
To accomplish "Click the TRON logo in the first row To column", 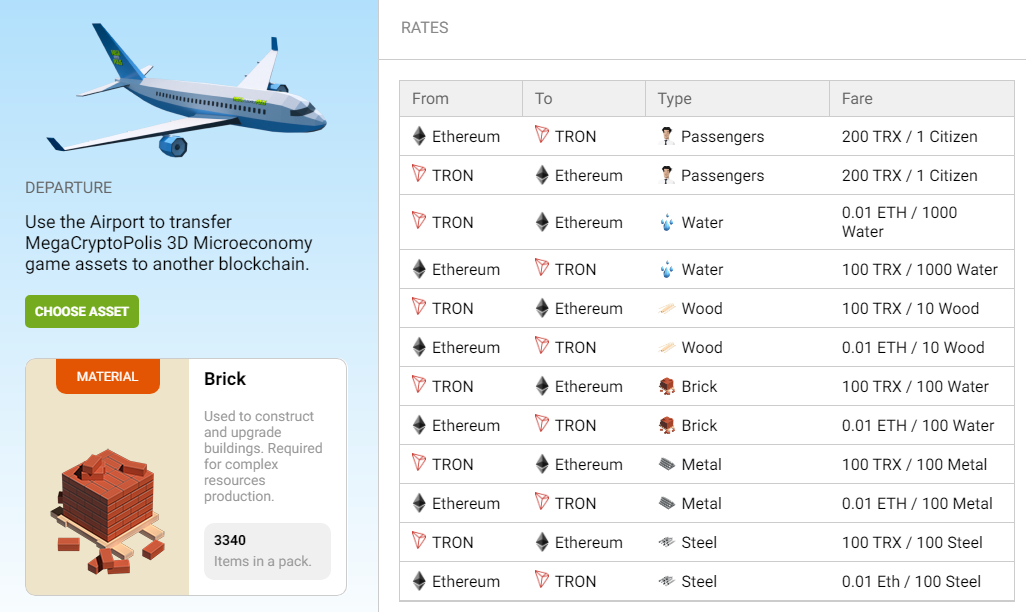I will (542, 135).
